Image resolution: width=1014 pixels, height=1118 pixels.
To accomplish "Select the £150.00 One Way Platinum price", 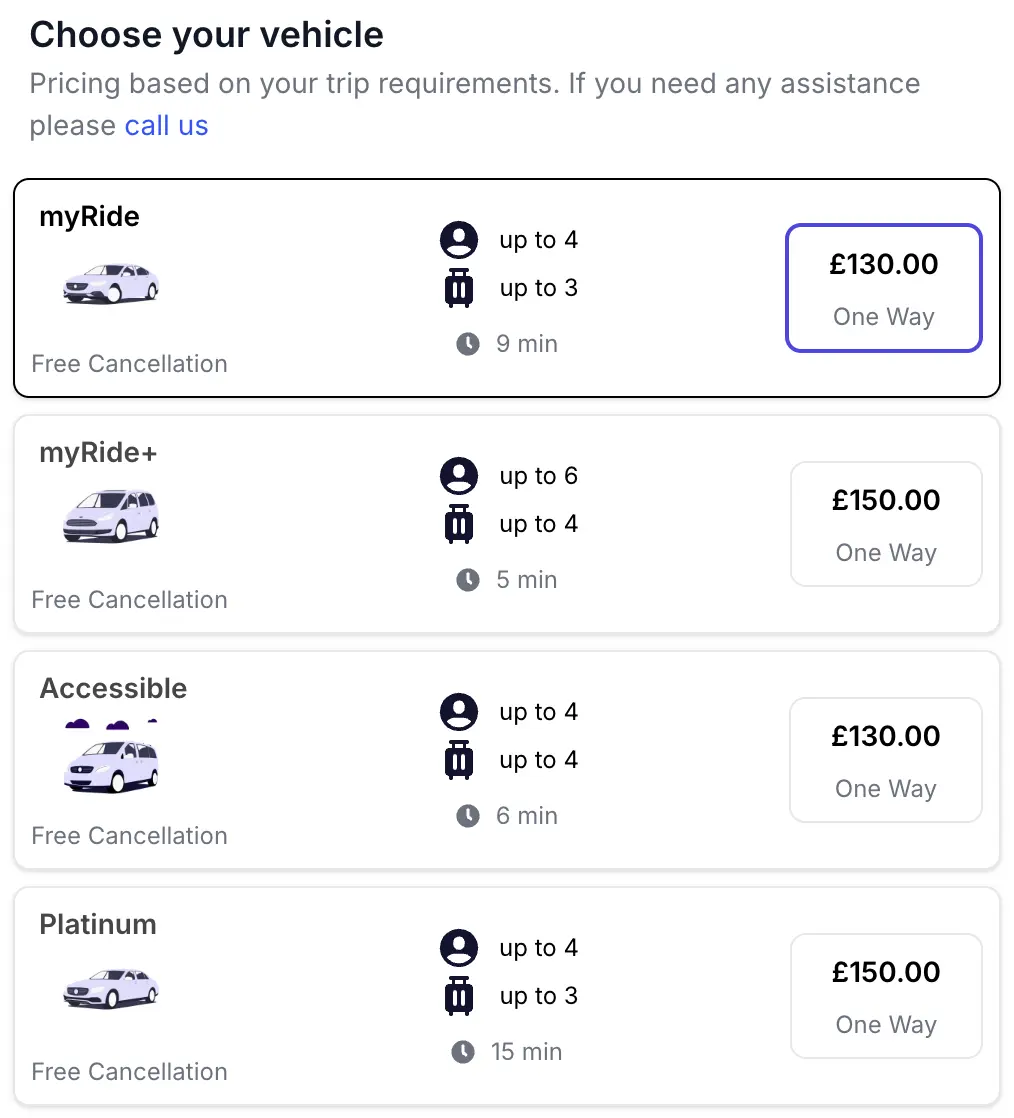I will point(886,996).
